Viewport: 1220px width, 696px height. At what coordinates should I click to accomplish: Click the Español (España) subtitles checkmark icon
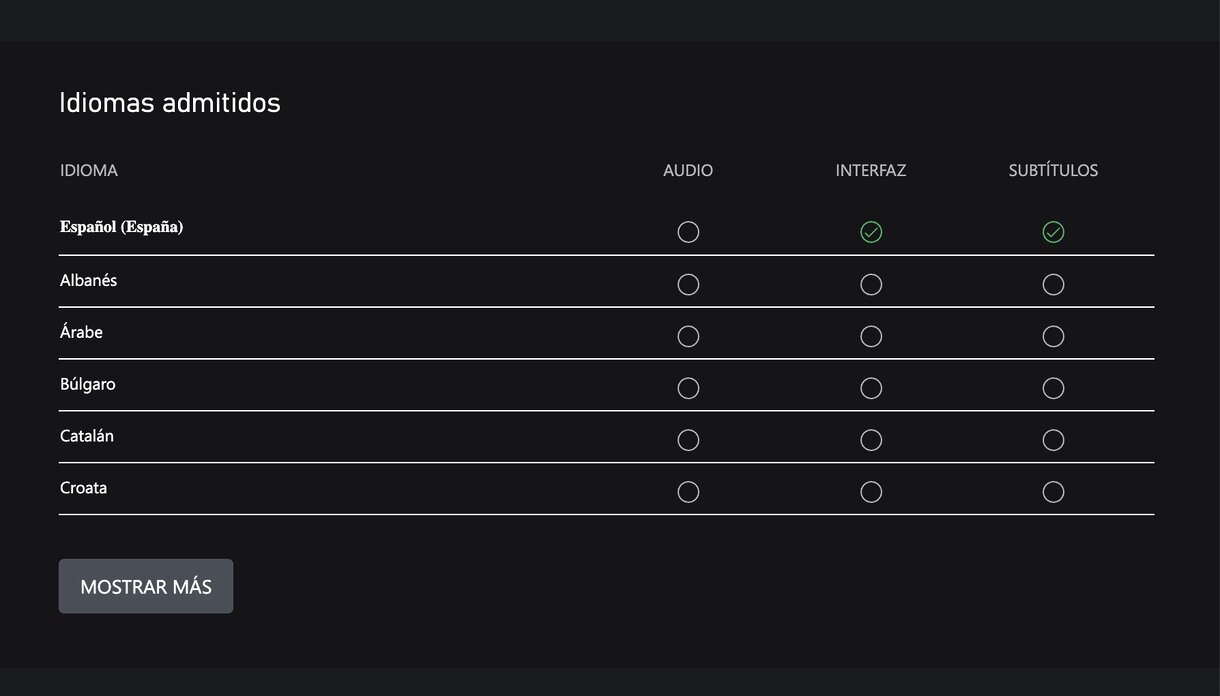1053,232
